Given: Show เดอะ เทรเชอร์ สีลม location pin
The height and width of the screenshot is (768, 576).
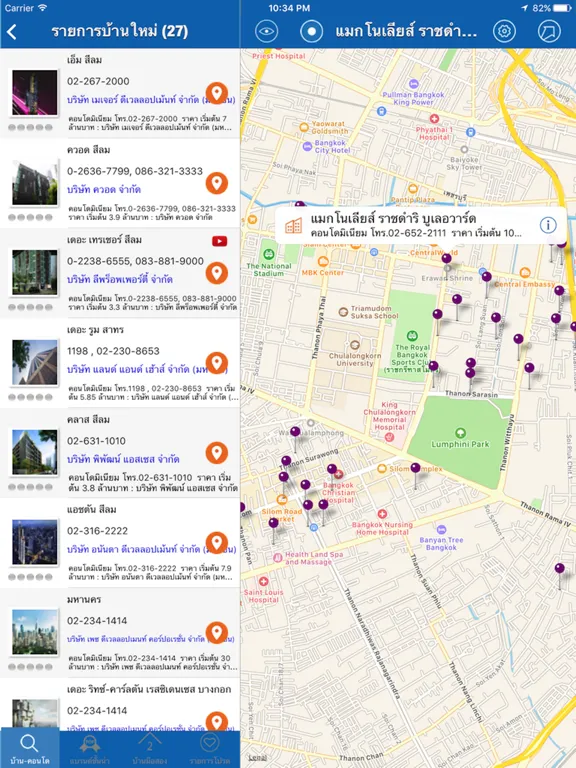Looking at the screenshot, I should (x=216, y=273).
